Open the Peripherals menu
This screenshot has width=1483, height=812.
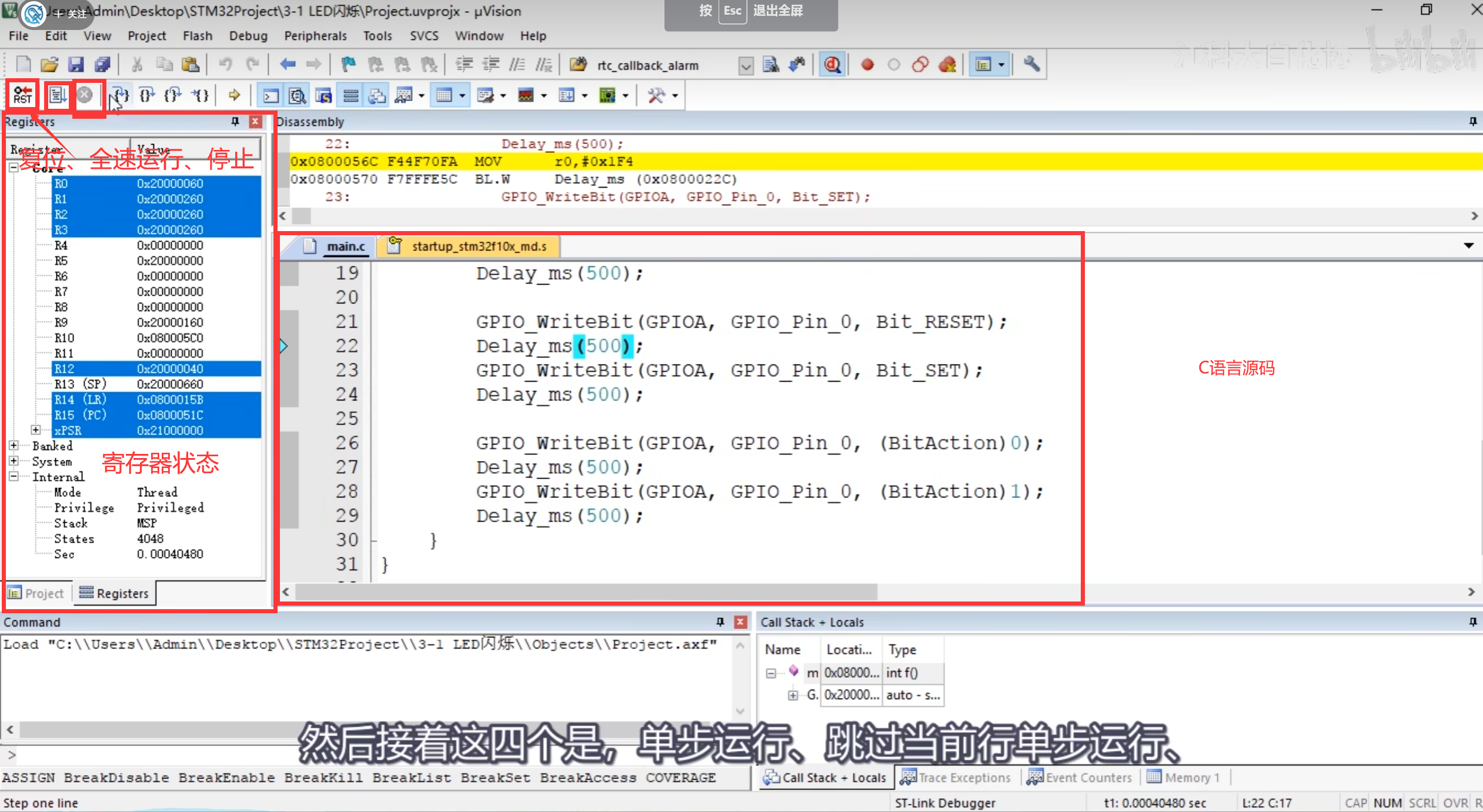pos(313,37)
